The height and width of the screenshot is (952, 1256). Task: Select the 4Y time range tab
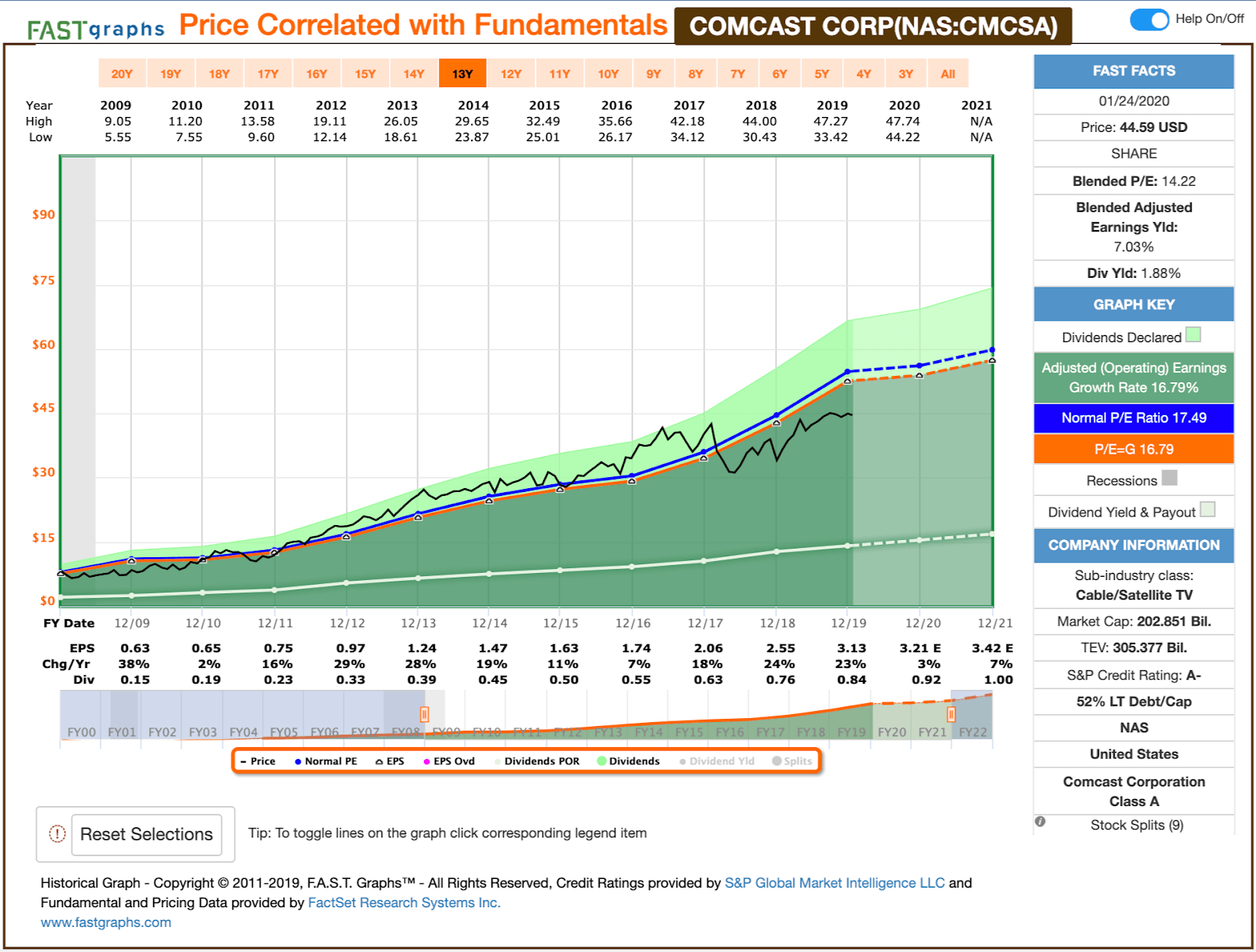[x=863, y=74]
